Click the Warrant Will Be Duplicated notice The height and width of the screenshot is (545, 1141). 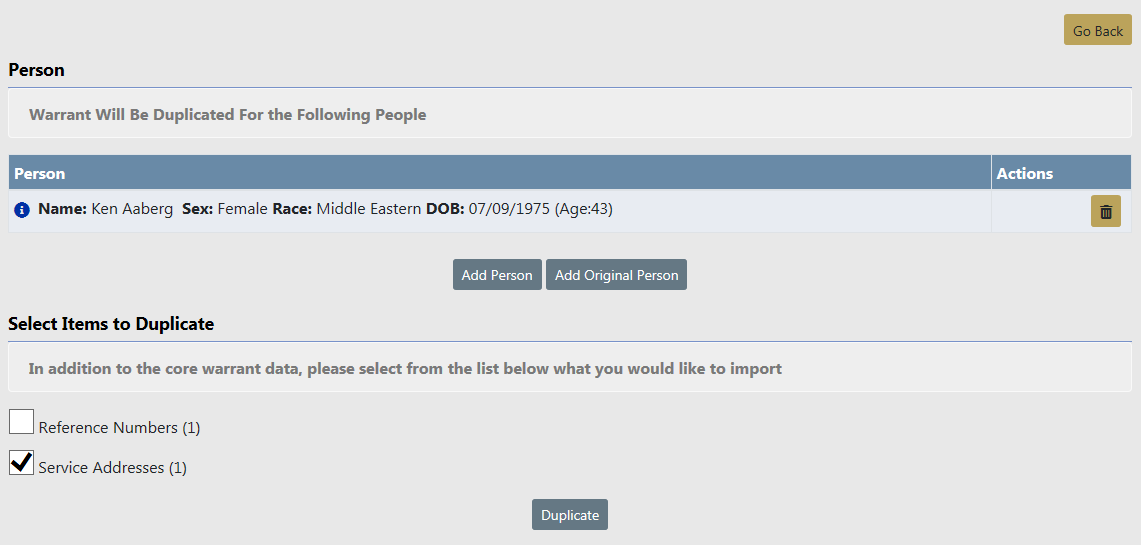[x=227, y=115]
